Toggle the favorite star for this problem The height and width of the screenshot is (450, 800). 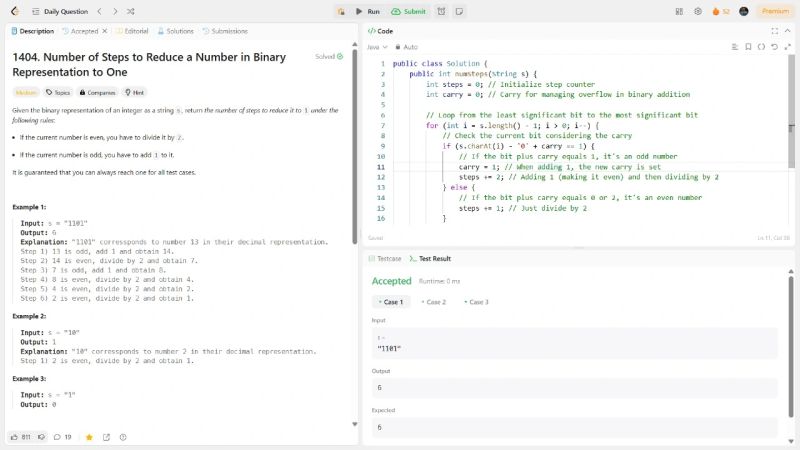point(89,437)
